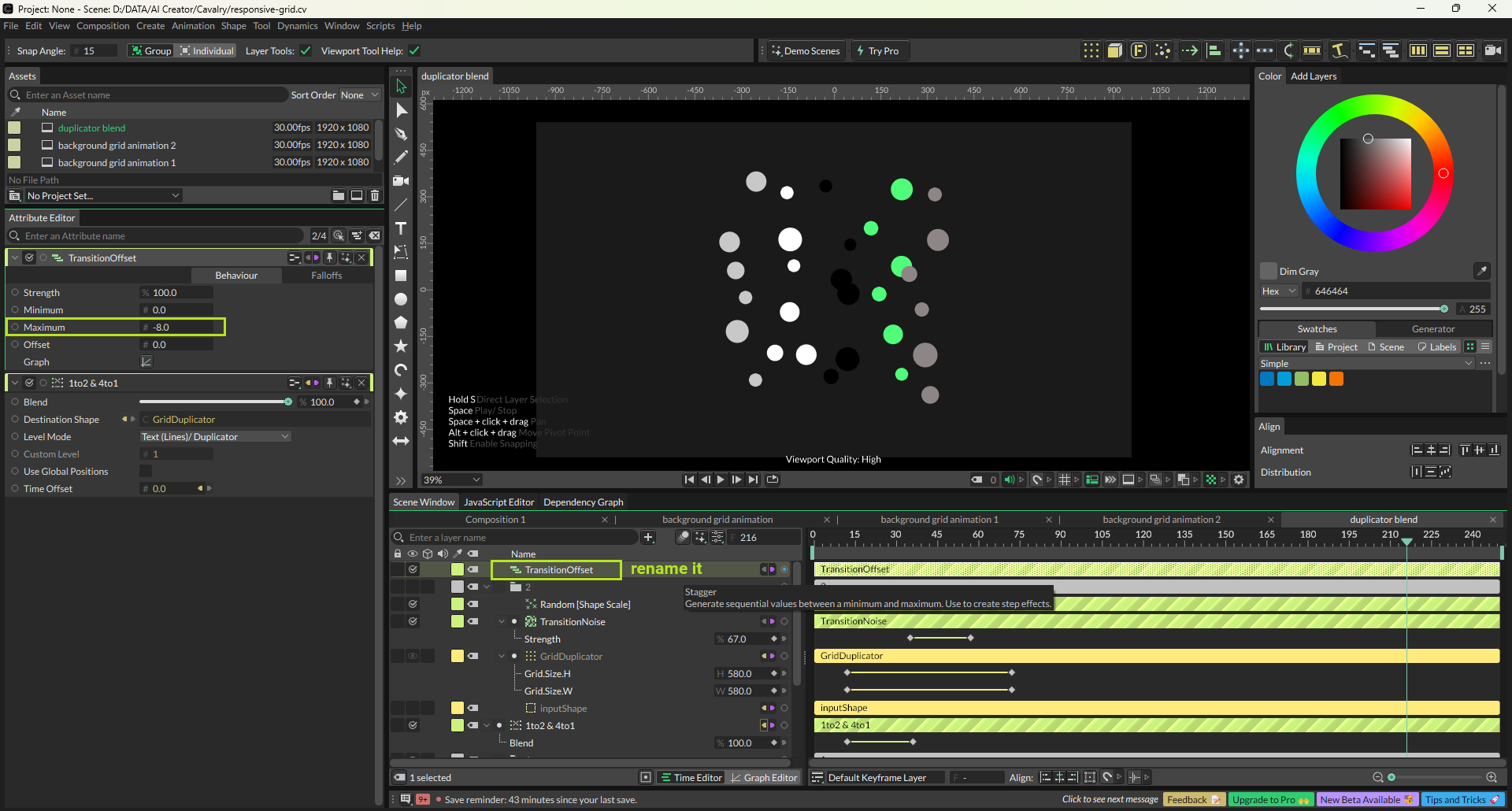Screen dimensions: 1512x811
Task: Select the Rectangle shape tool
Action: click(401, 276)
